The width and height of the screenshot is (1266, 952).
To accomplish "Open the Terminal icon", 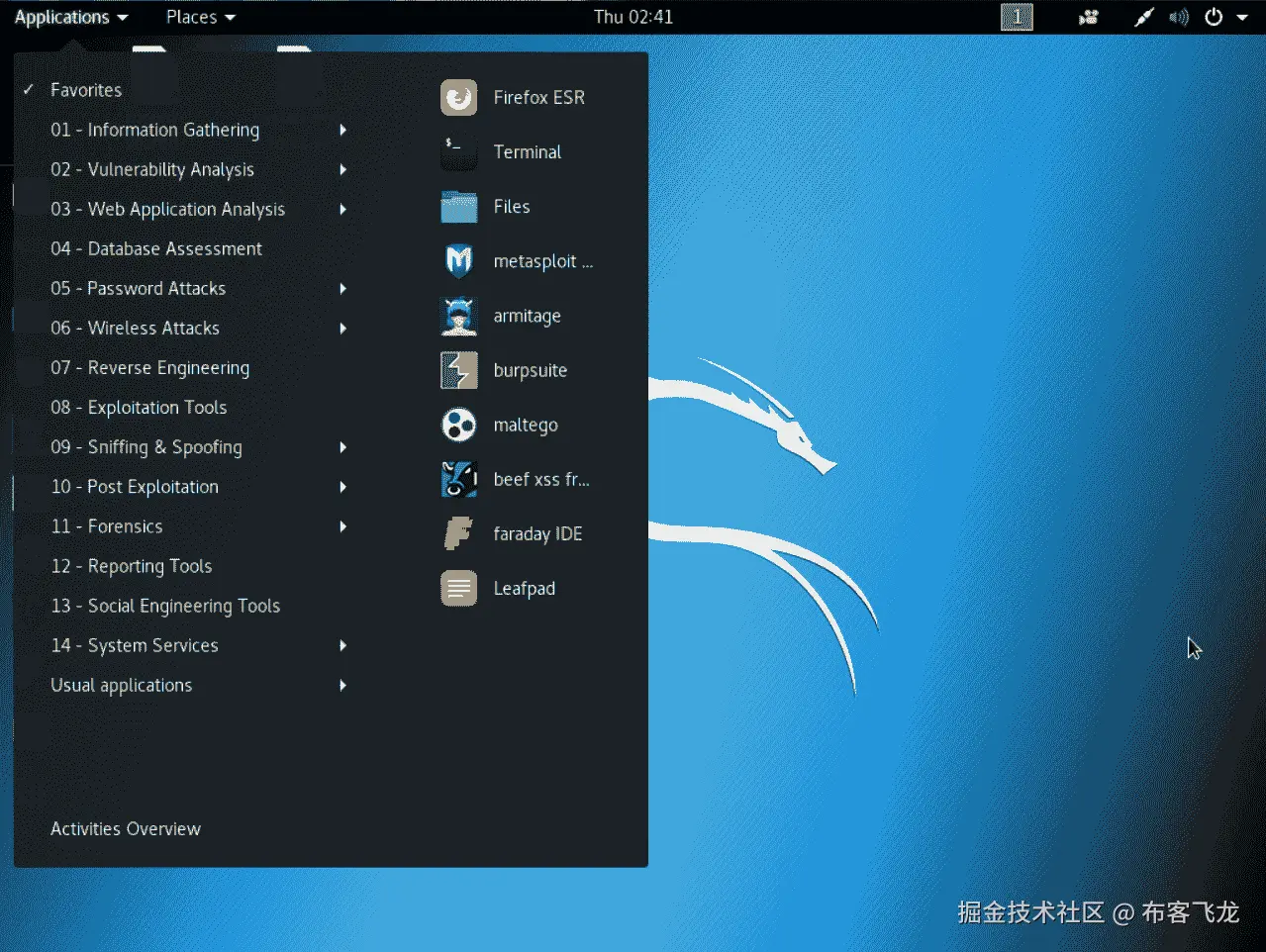I will [x=458, y=151].
